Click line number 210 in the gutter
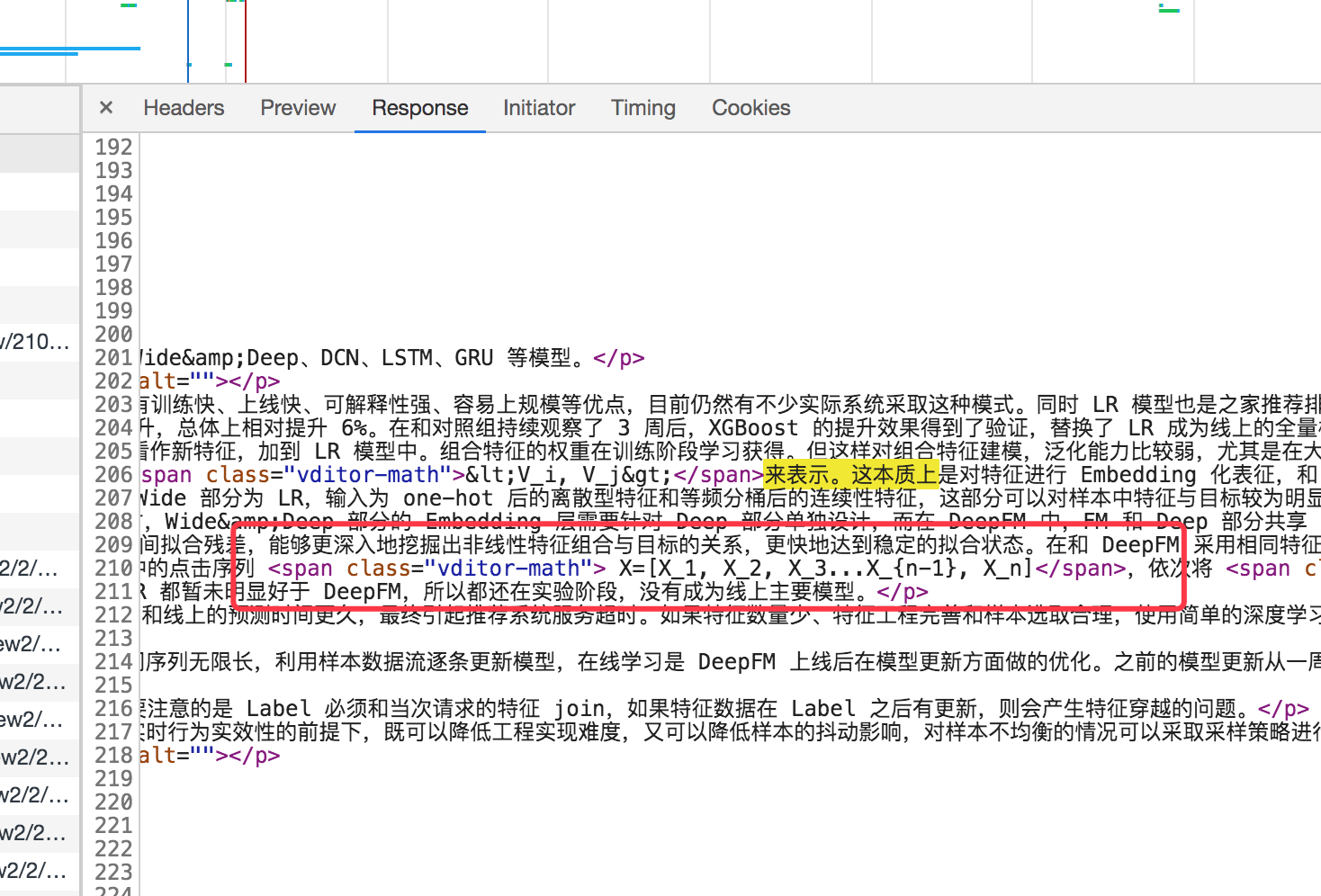Viewport: 1321px width, 896px height. click(x=113, y=569)
